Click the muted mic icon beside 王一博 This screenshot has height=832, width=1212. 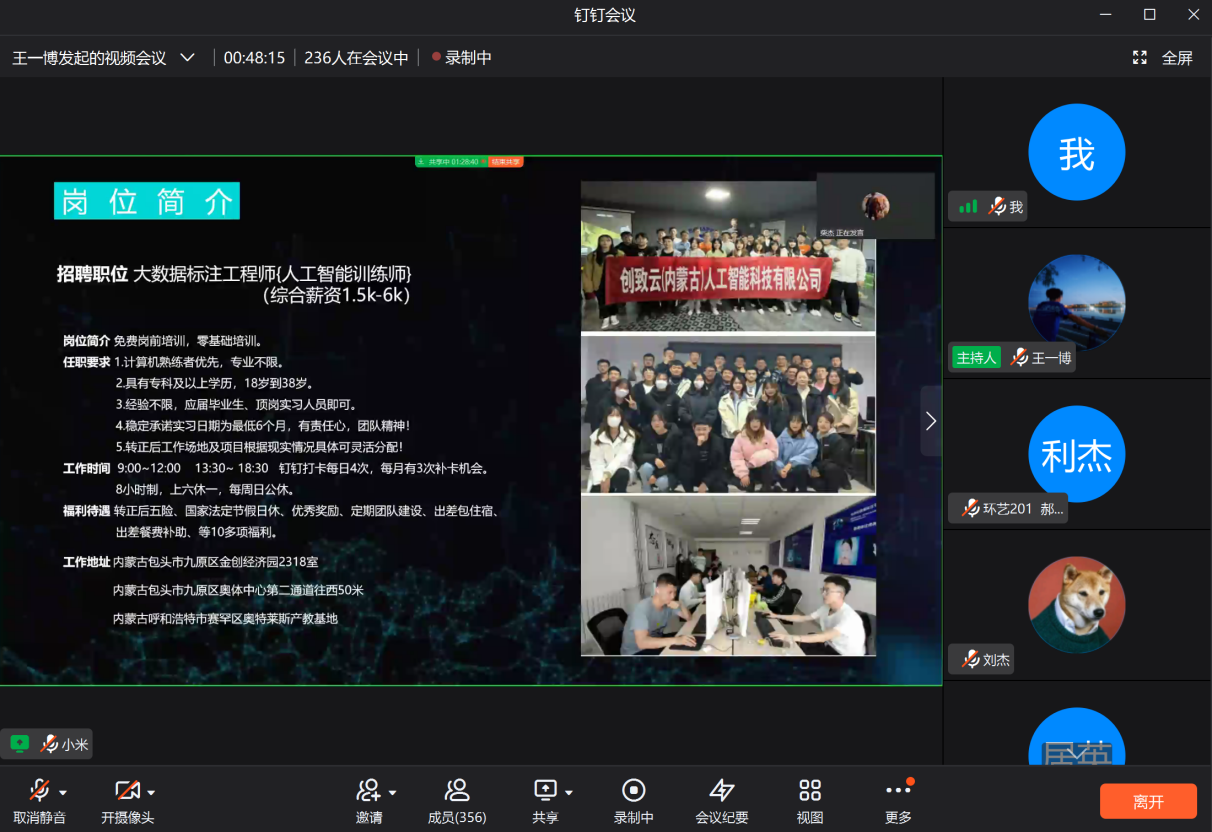1020,358
